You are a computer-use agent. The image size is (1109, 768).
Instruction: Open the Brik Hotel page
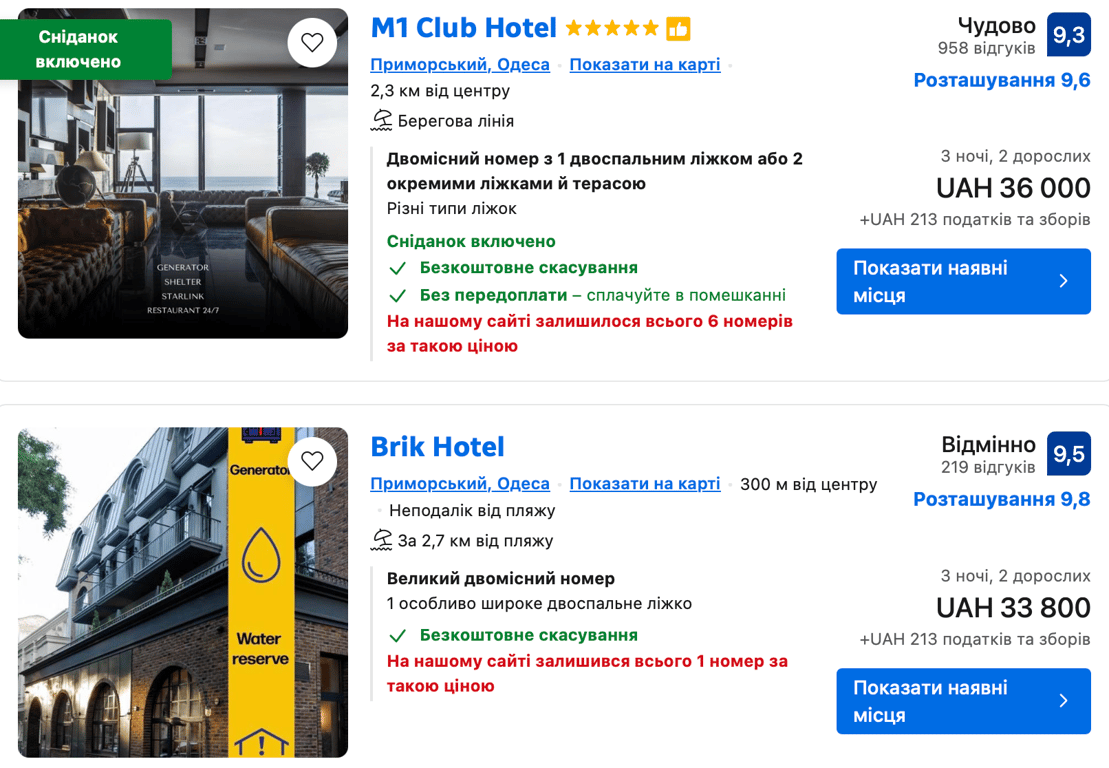(x=437, y=446)
